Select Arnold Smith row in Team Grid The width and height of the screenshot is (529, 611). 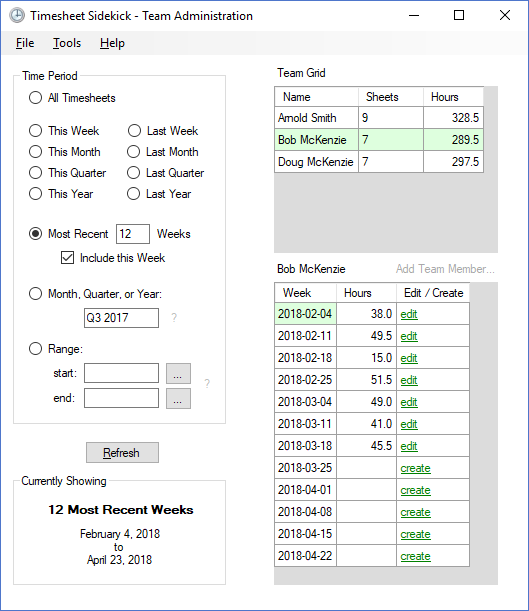click(379, 118)
